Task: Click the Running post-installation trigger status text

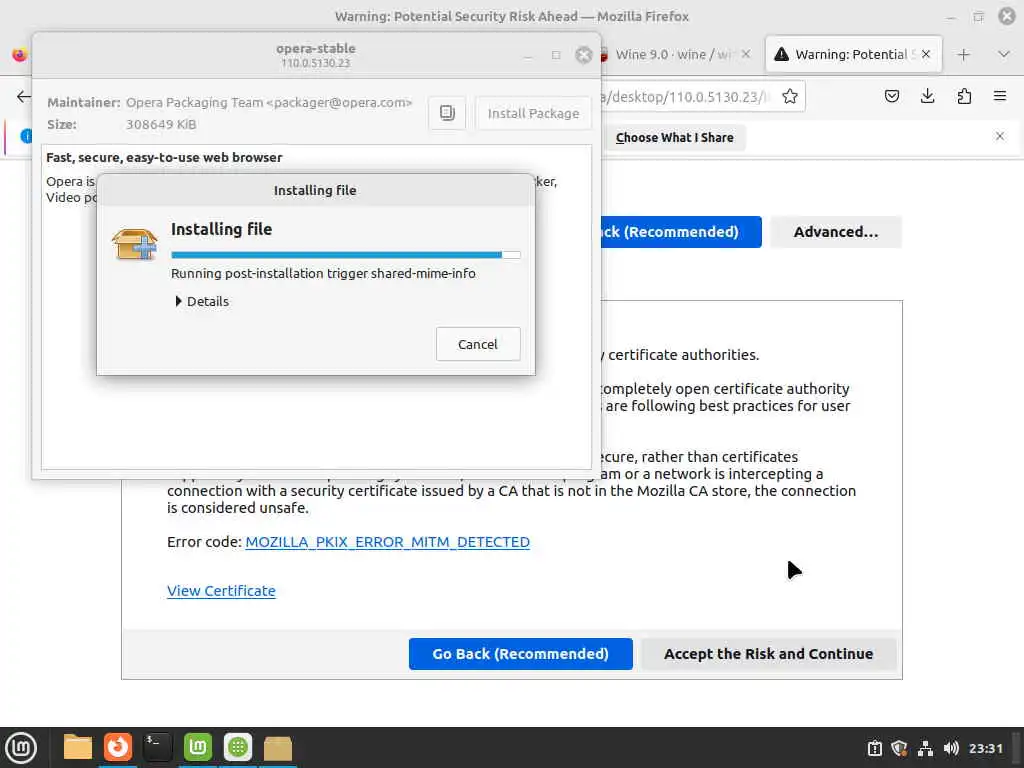Action: (323, 274)
